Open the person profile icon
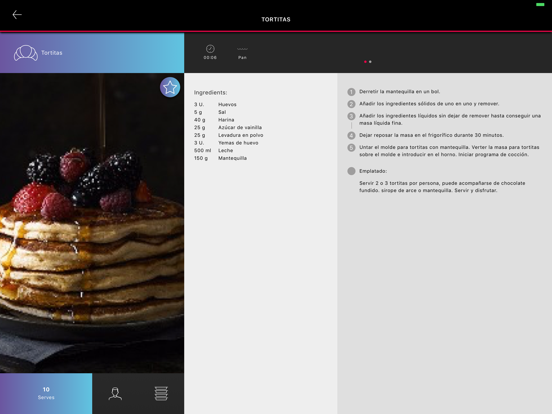The height and width of the screenshot is (414, 552). point(115,394)
